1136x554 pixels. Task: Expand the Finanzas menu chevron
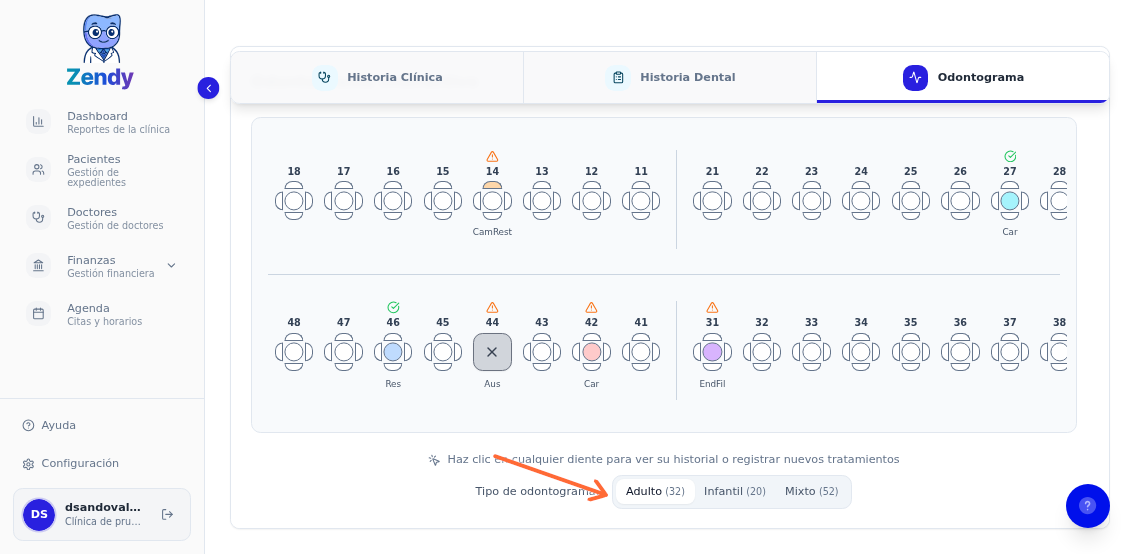[x=171, y=266]
